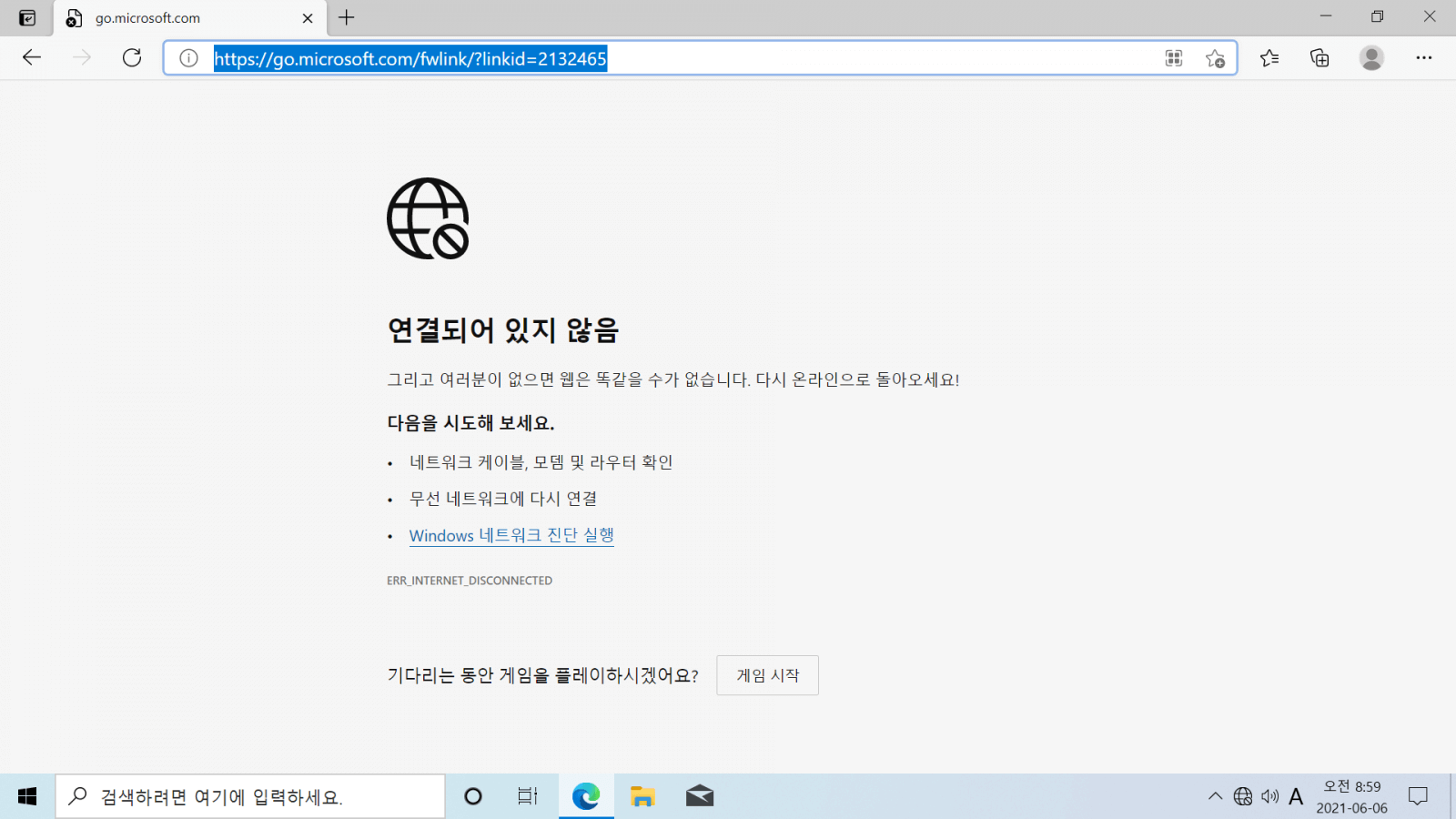Expand hidden system tray icons chevron
Image resolution: width=1456 pixels, height=819 pixels.
1215,796
